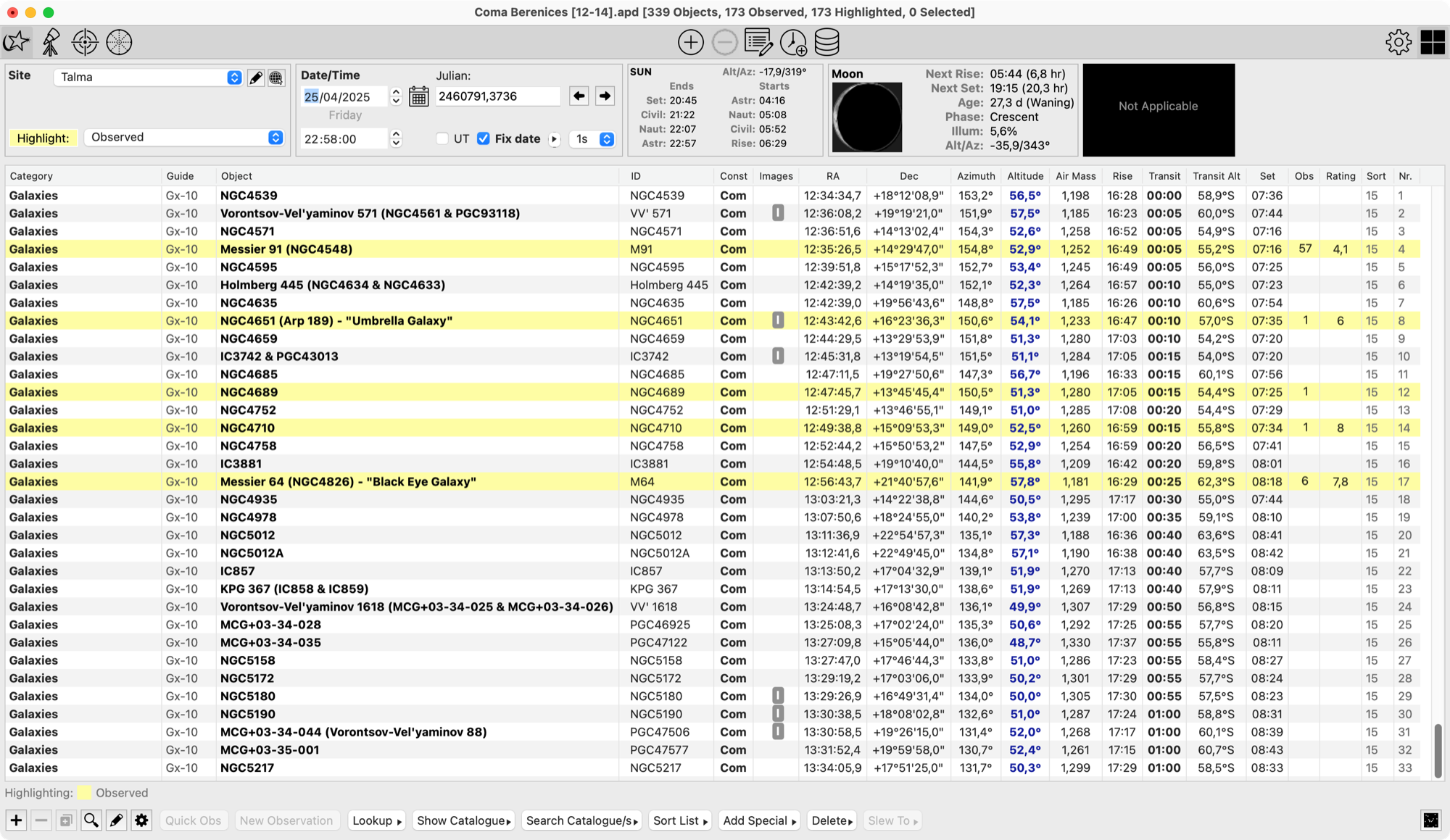Image resolution: width=1450 pixels, height=840 pixels.
Task: Open the observation log notepad icon
Action: tap(758, 42)
